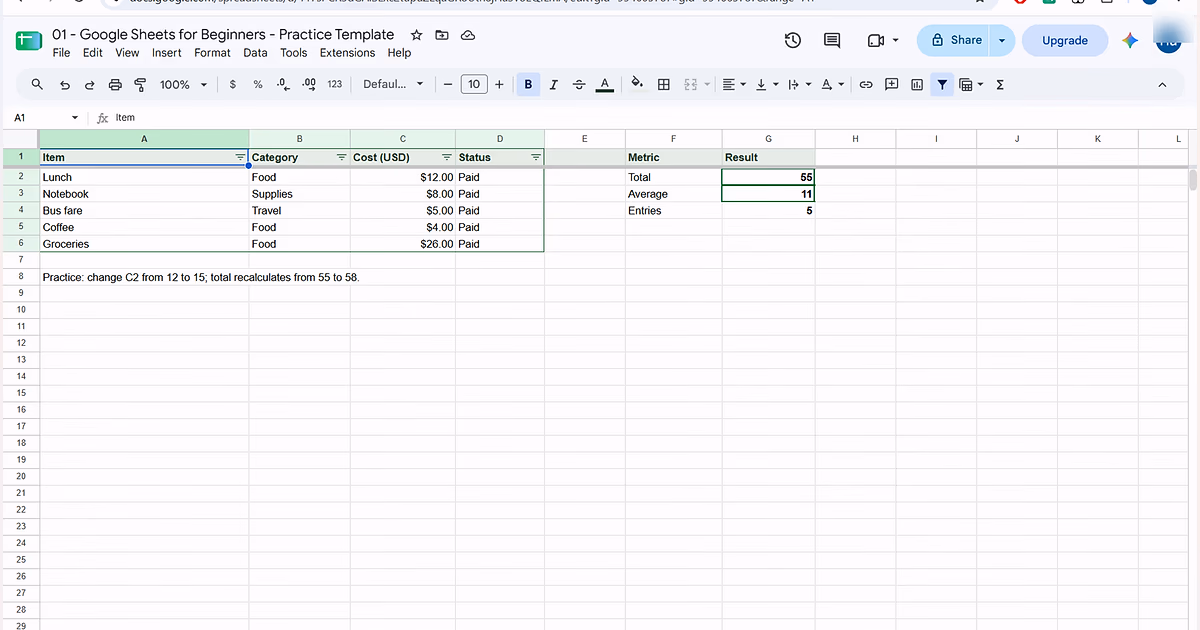
Task: Open the Tools menu
Action: (293, 53)
